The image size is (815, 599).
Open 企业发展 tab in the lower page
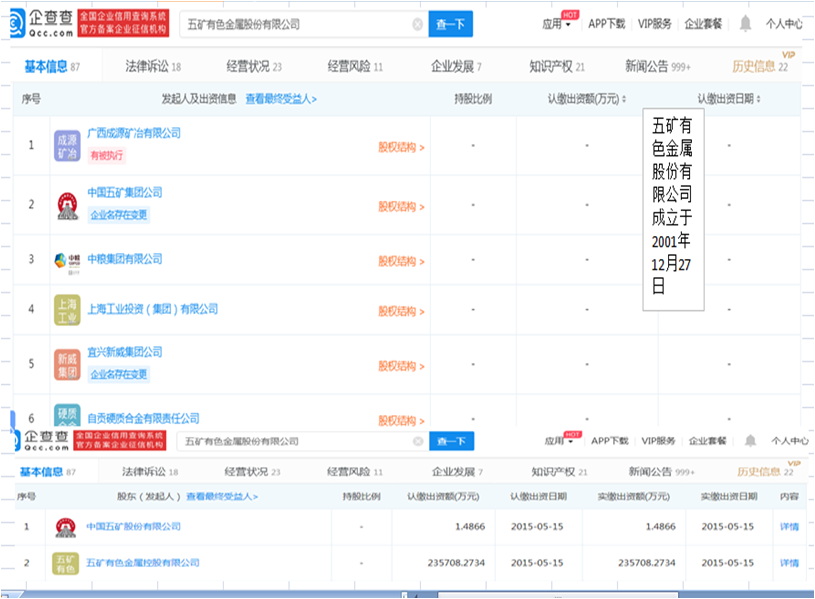click(x=457, y=472)
